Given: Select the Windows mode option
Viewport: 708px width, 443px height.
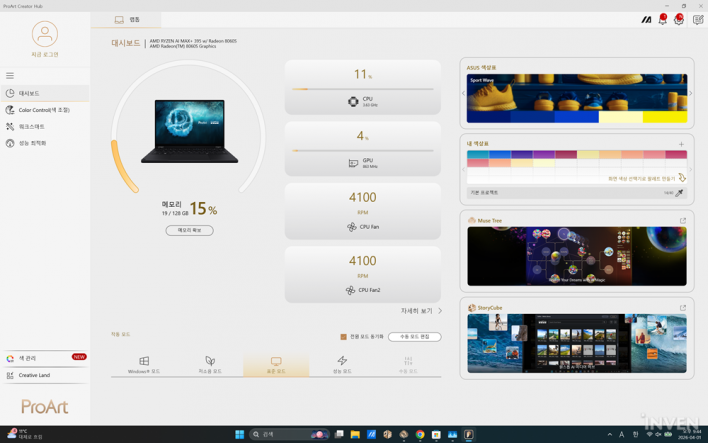Looking at the screenshot, I should 144,365.
